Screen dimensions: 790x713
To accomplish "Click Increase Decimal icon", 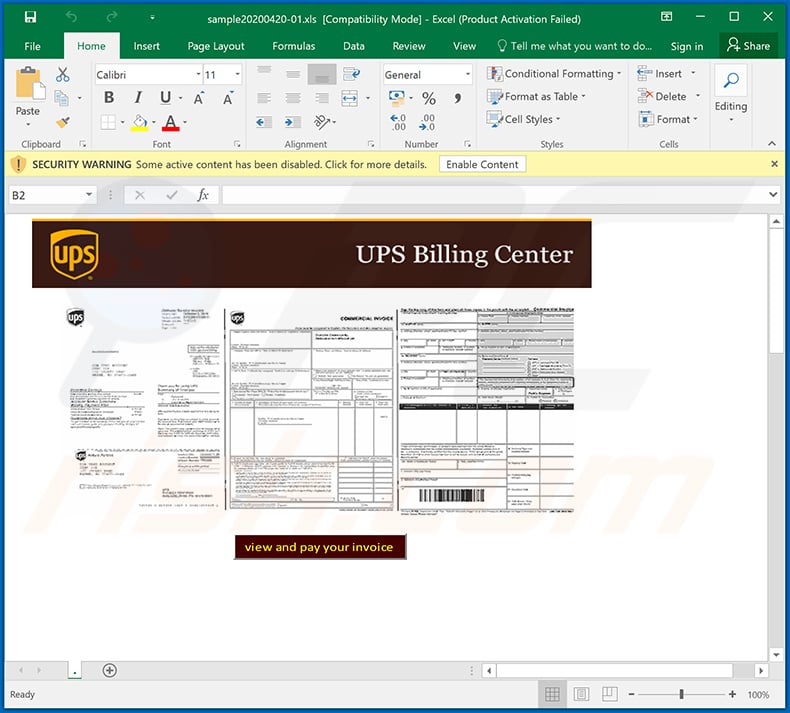I will coord(398,122).
